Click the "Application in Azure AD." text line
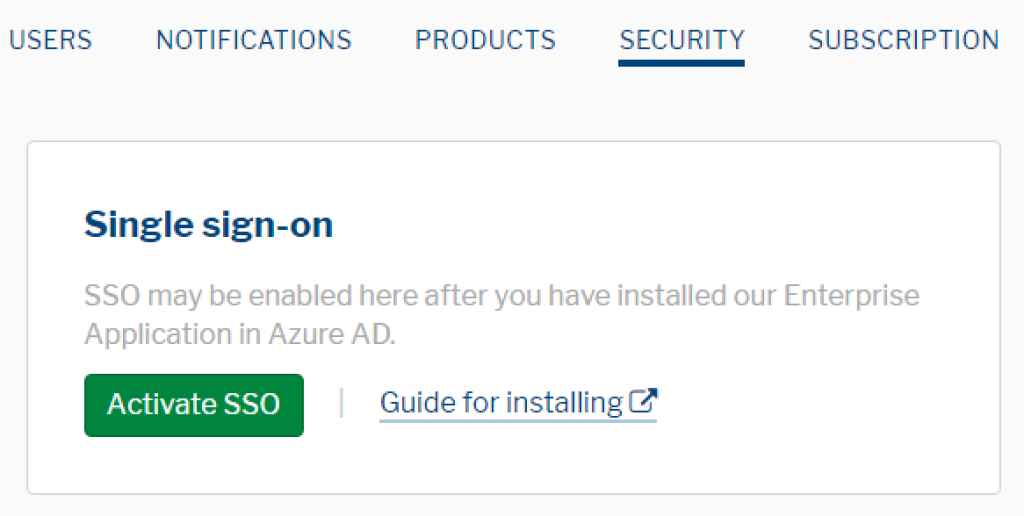Screen dimensions: 1024x516 click(240, 334)
